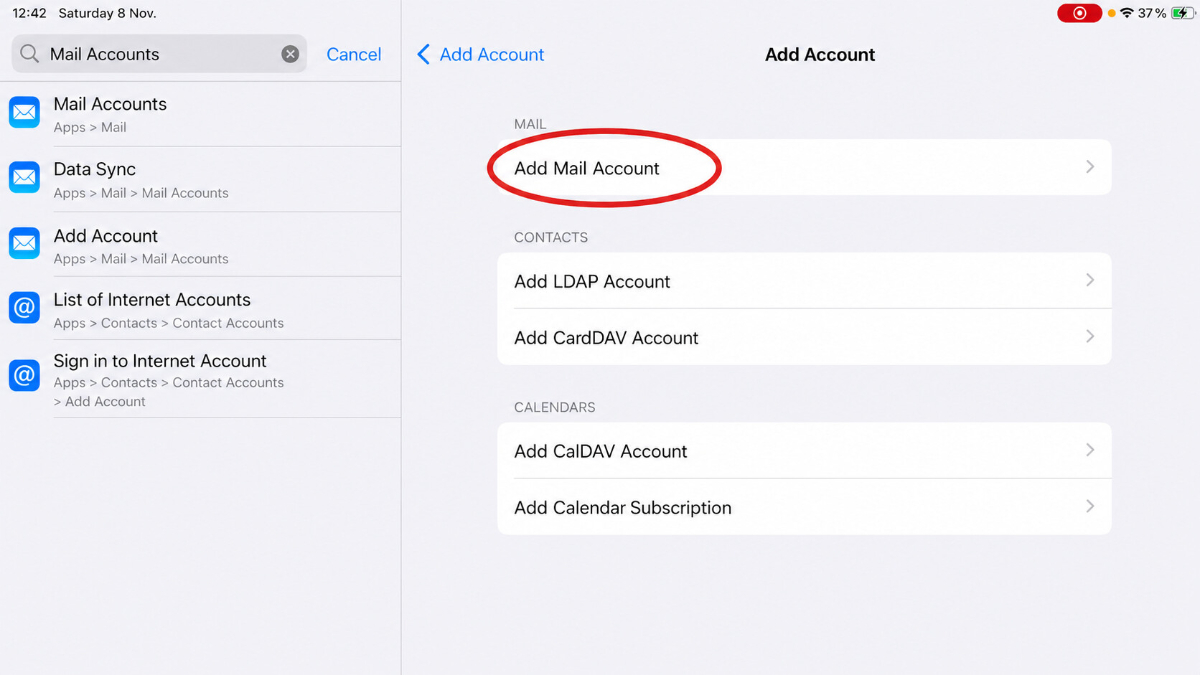Tap the red screen recording indicator
This screenshot has height=675, width=1200.
[x=1079, y=13]
